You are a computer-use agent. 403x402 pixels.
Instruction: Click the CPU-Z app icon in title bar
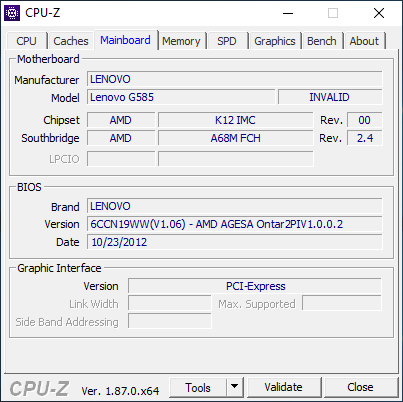tap(12, 13)
